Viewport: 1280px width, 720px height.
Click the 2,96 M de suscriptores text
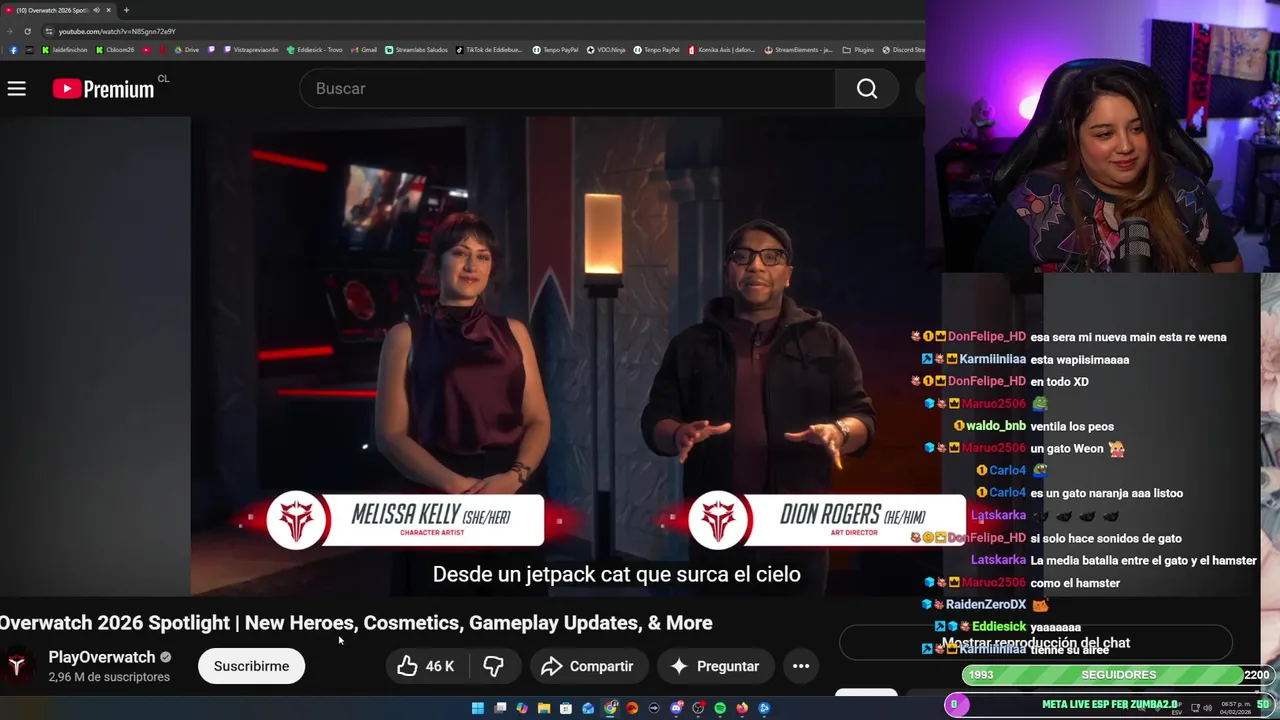coord(109,677)
